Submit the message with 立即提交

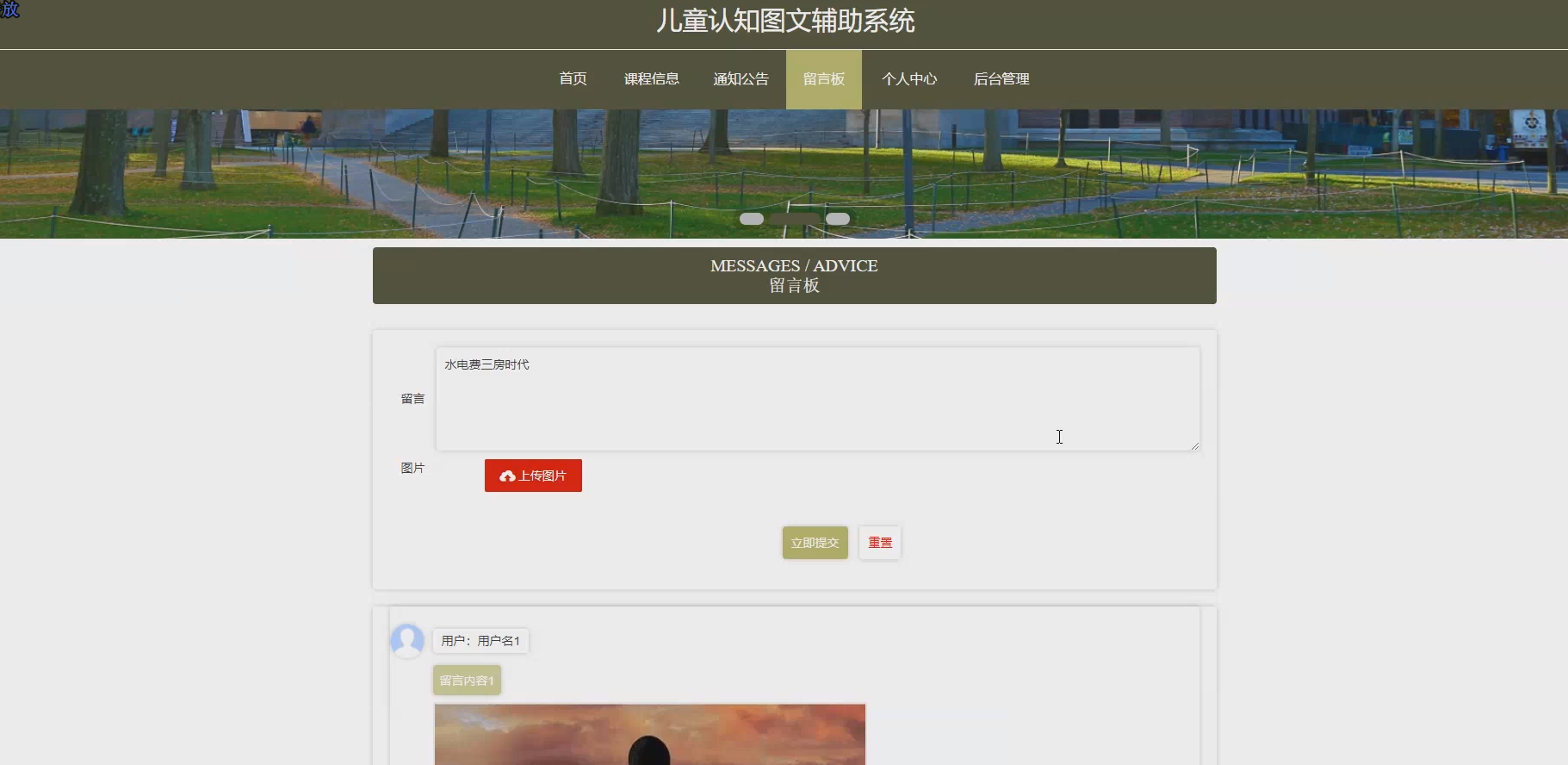pyautogui.click(x=815, y=543)
